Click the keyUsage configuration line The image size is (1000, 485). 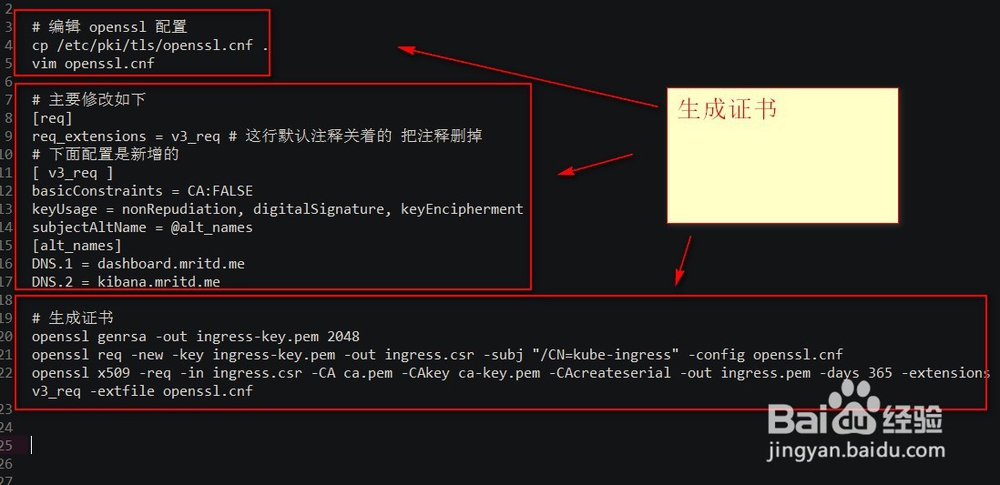(x=277, y=209)
